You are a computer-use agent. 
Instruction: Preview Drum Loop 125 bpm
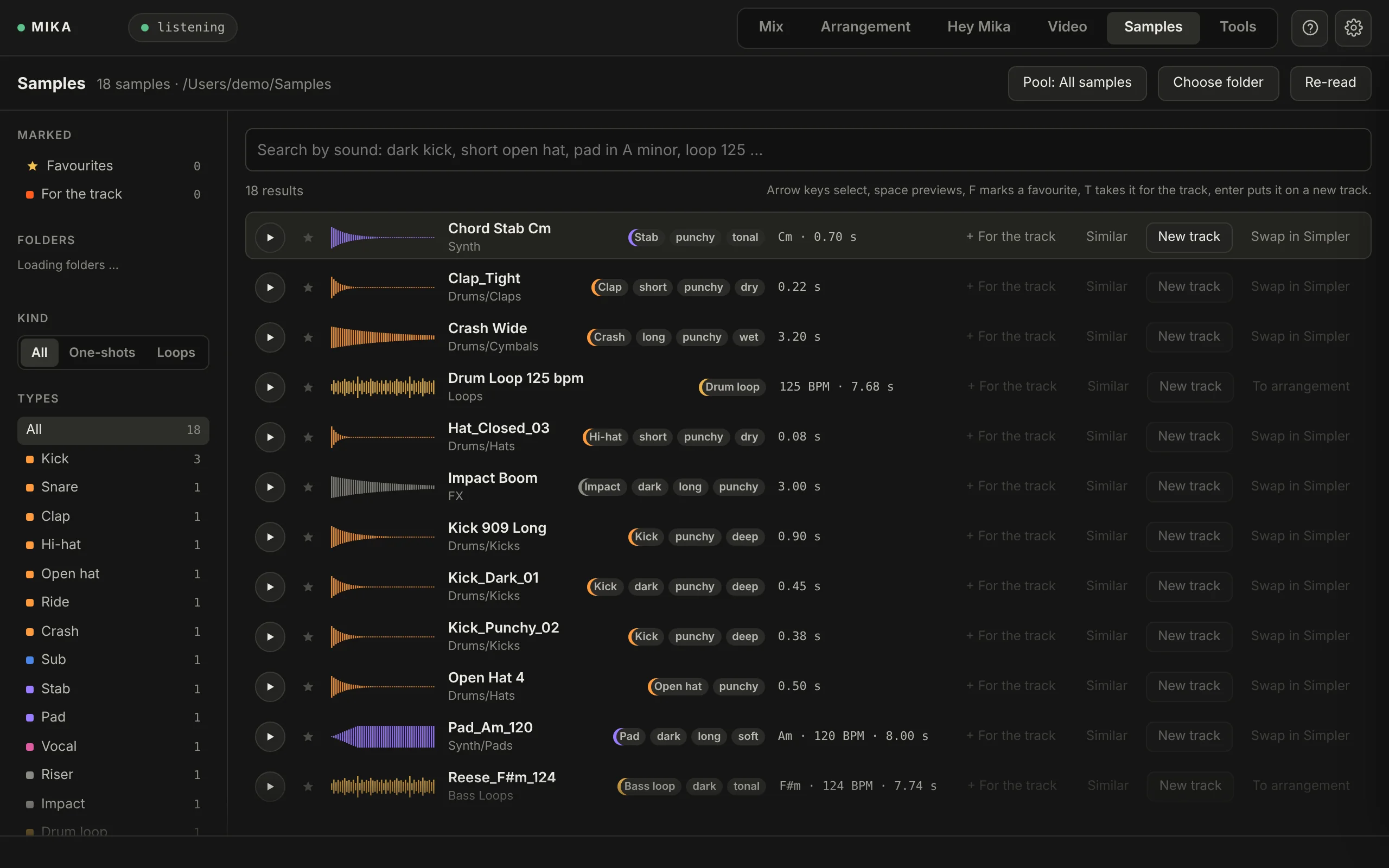270,387
